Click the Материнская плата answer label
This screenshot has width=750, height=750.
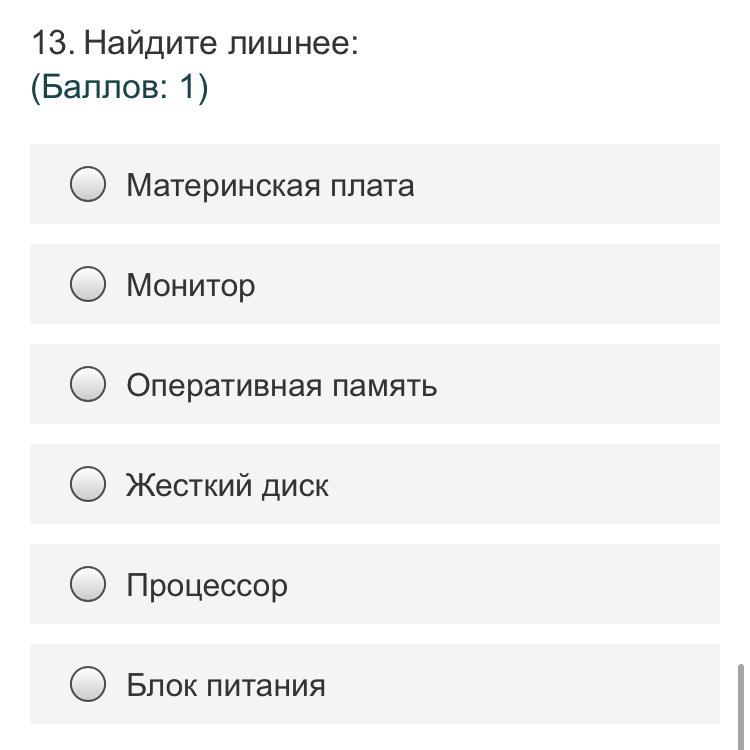(270, 186)
